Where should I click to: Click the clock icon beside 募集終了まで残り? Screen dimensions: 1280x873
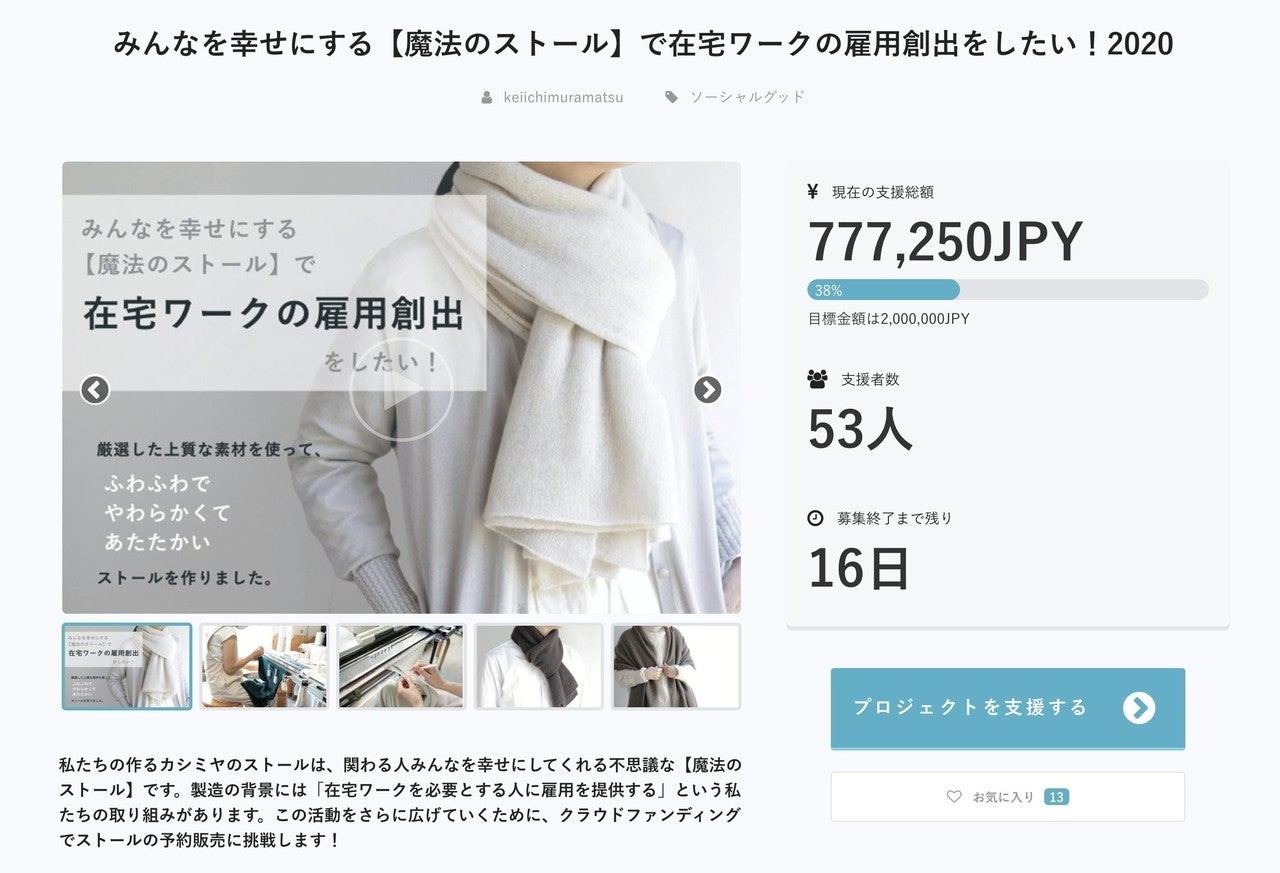click(x=815, y=518)
